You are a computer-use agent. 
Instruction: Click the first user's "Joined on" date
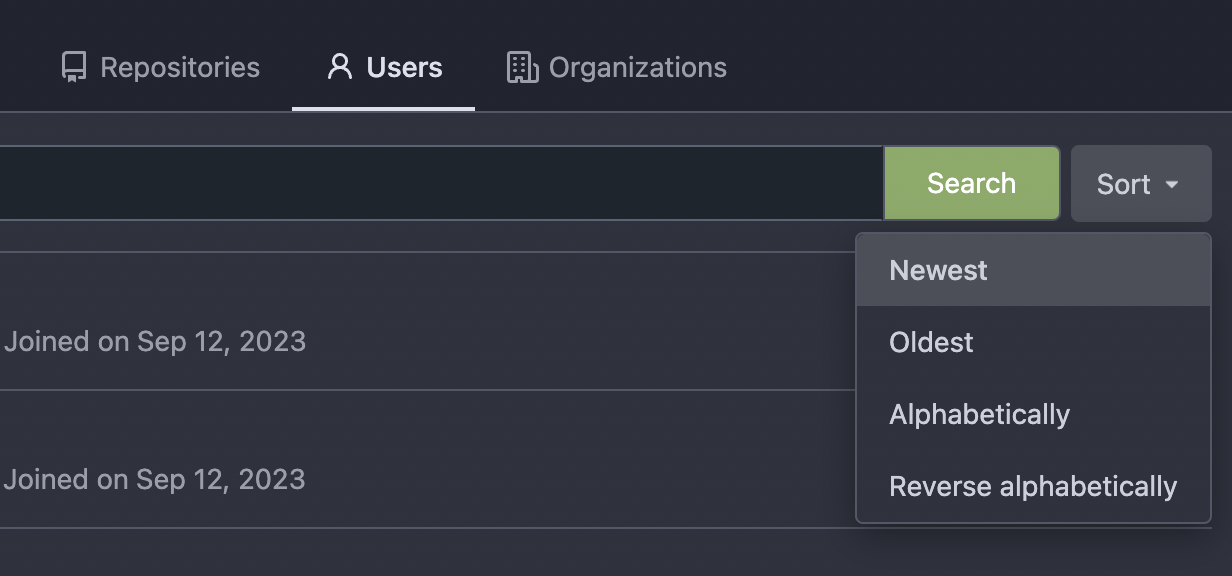[x=155, y=342]
